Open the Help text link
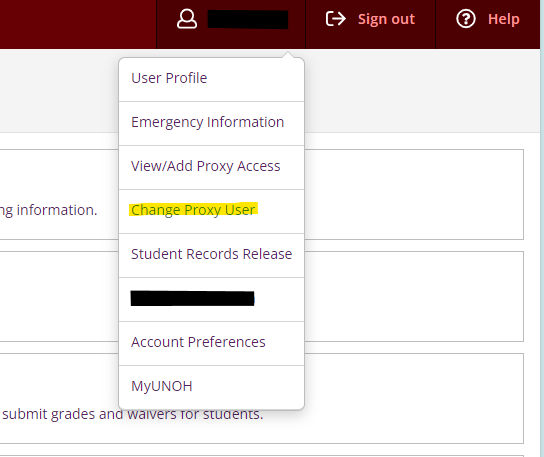Viewport: 544px width, 457px height. 504,19
